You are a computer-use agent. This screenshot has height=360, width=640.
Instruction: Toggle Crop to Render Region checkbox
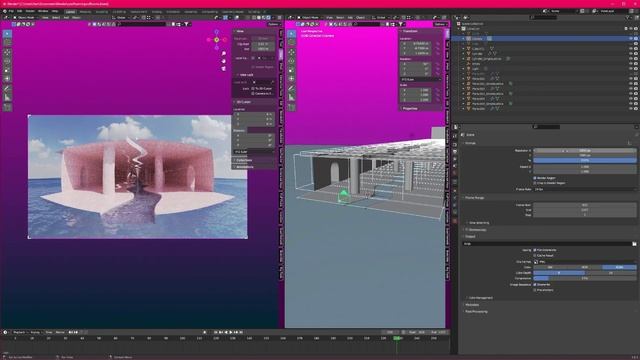coord(535,183)
